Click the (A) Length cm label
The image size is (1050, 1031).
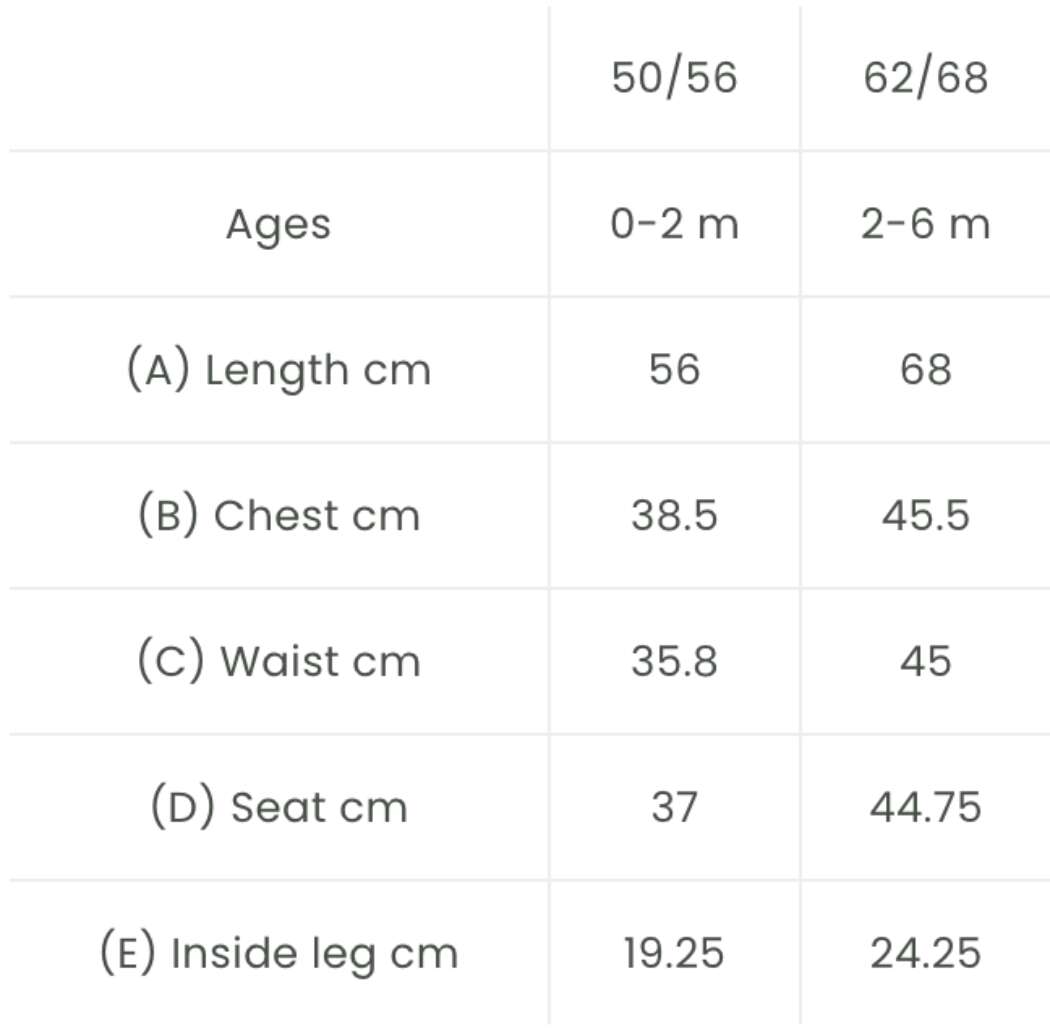(279, 370)
